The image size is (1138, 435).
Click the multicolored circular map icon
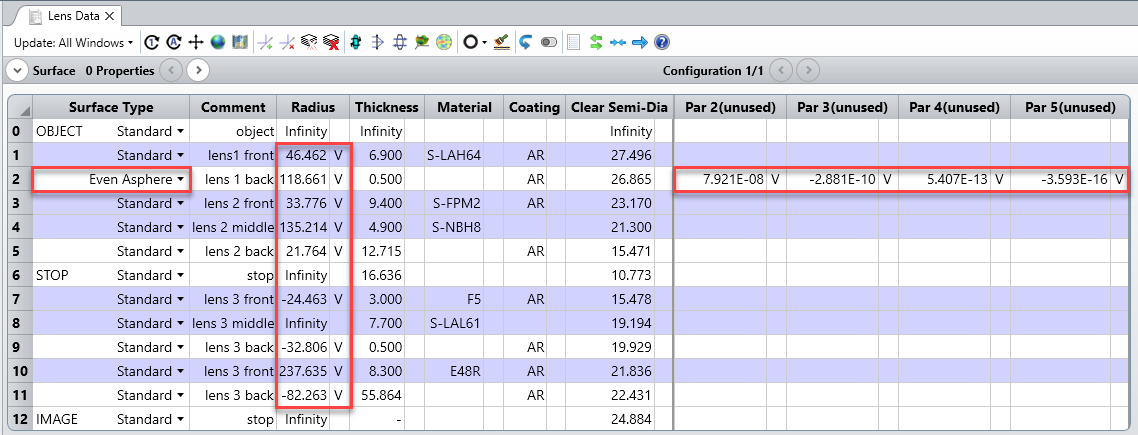pos(443,43)
